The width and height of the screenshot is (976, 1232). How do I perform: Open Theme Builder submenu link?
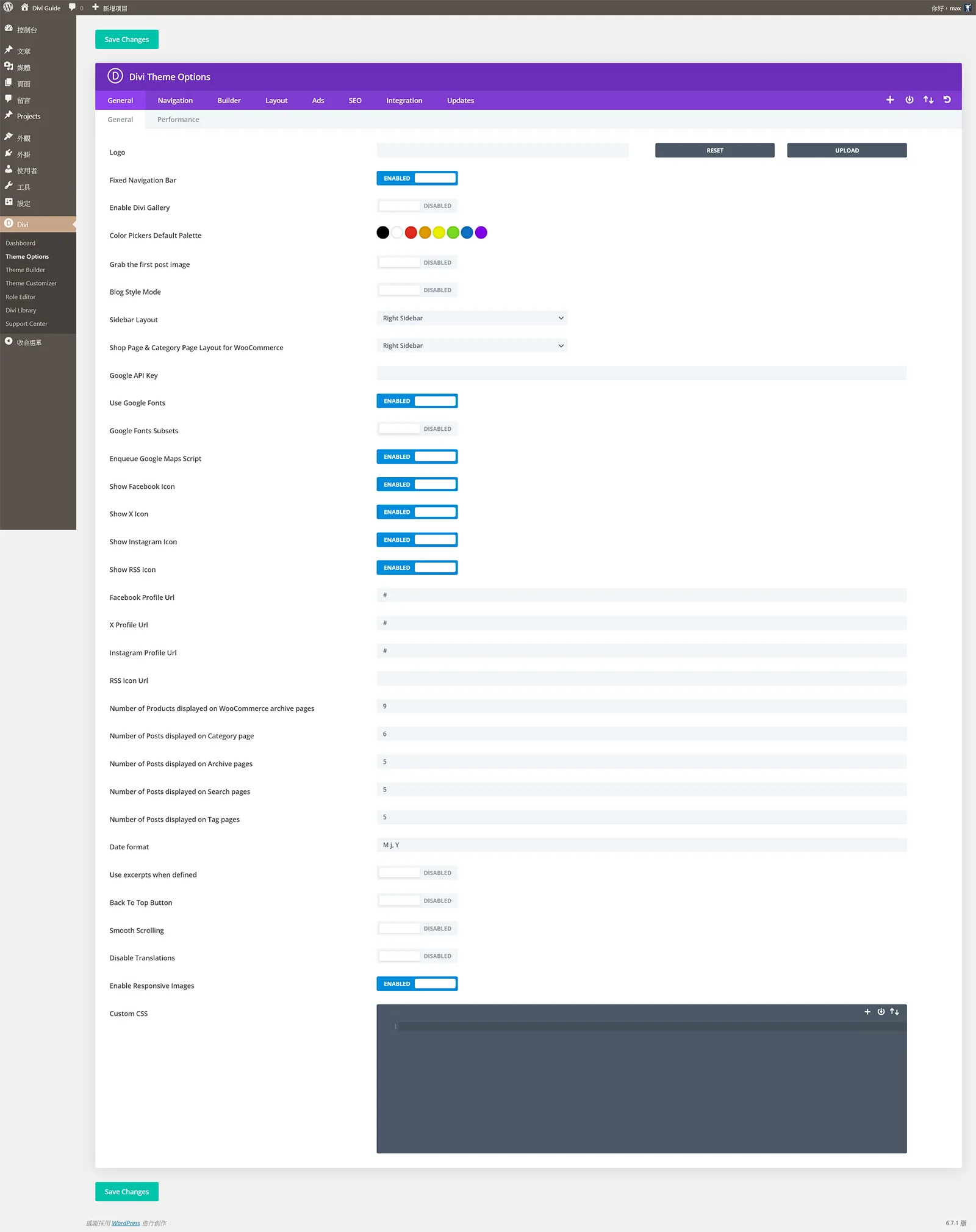click(25, 270)
